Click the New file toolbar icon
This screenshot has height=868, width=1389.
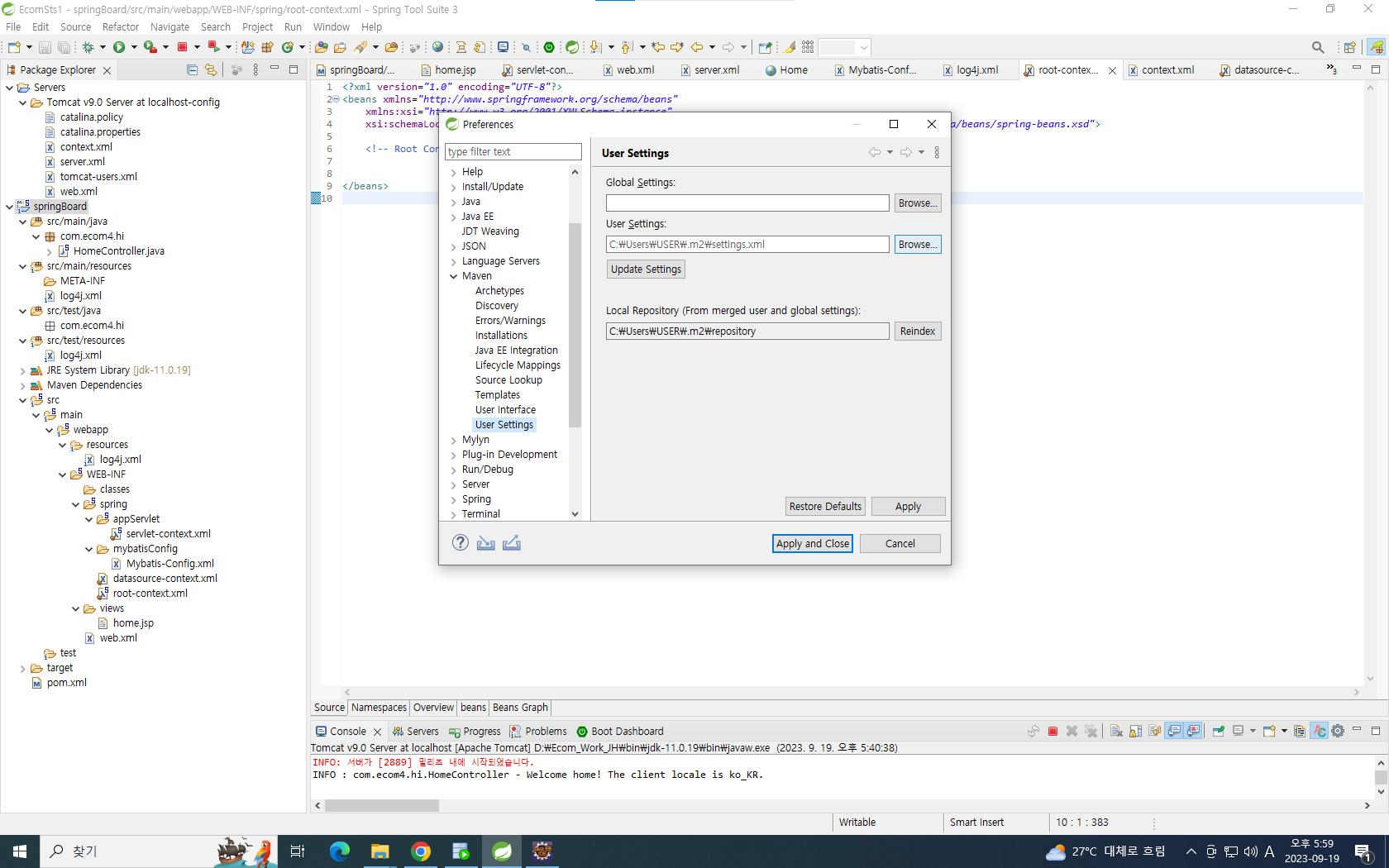[14, 47]
